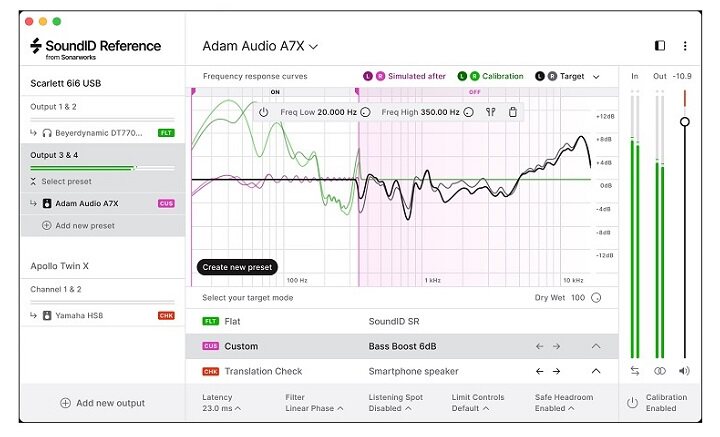Click the Create new preset button

pyautogui.click(x=237, y=267)
